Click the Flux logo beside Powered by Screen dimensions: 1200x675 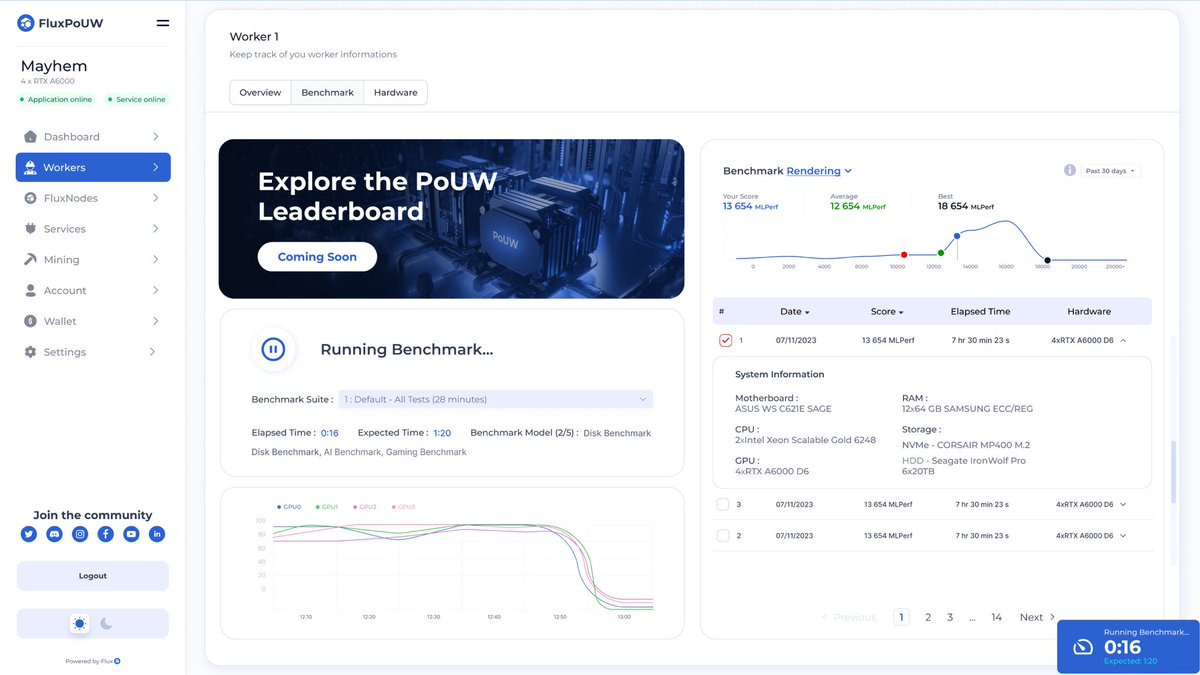pyautogui.click(x=117, y=661)
